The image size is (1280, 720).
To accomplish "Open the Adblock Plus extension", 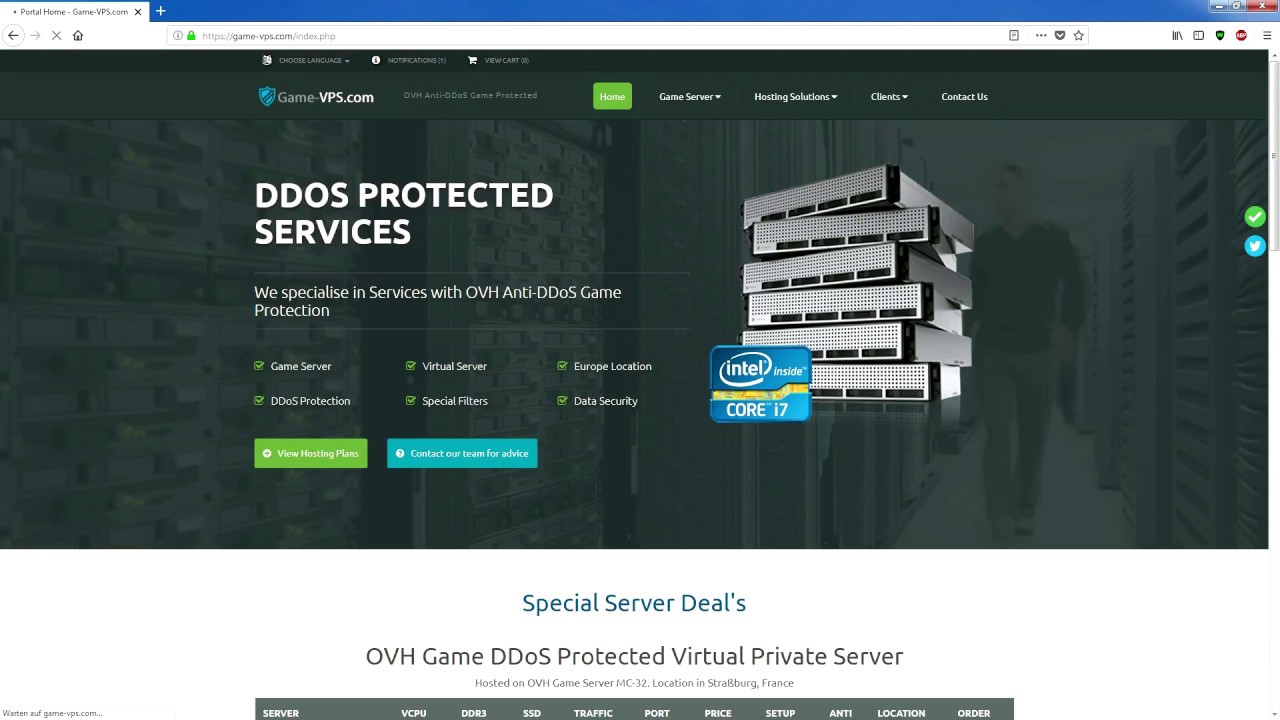I will point(1241,35).
